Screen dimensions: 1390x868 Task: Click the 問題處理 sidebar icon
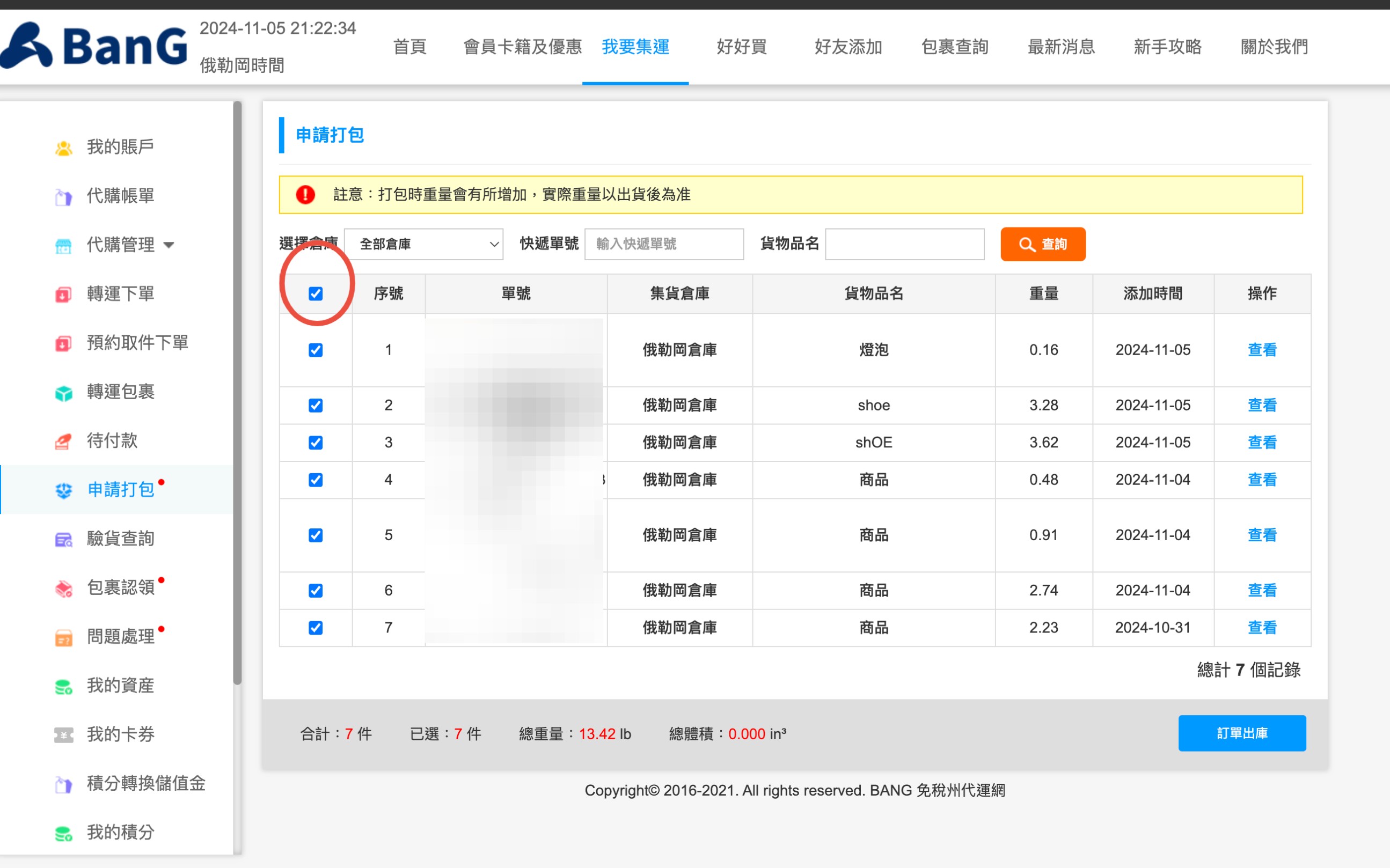63,637
